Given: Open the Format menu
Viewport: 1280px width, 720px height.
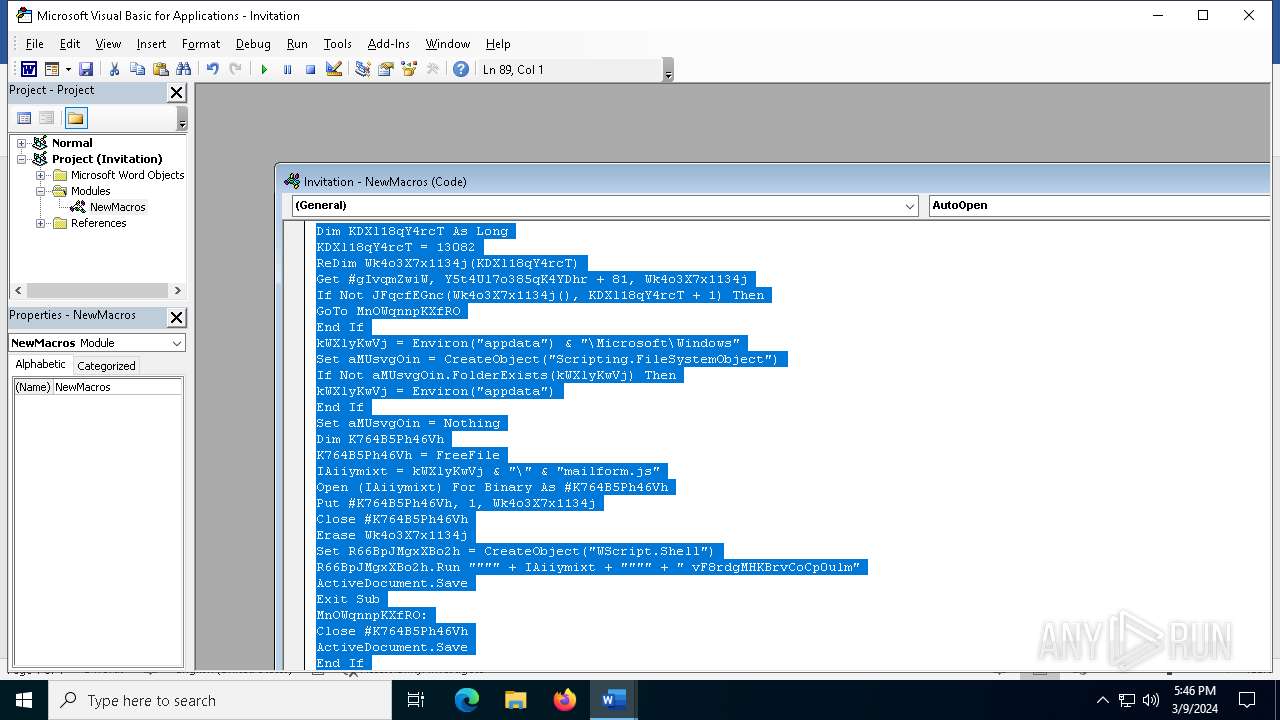Looking at the screenshot, I should [x=201, y=44].
